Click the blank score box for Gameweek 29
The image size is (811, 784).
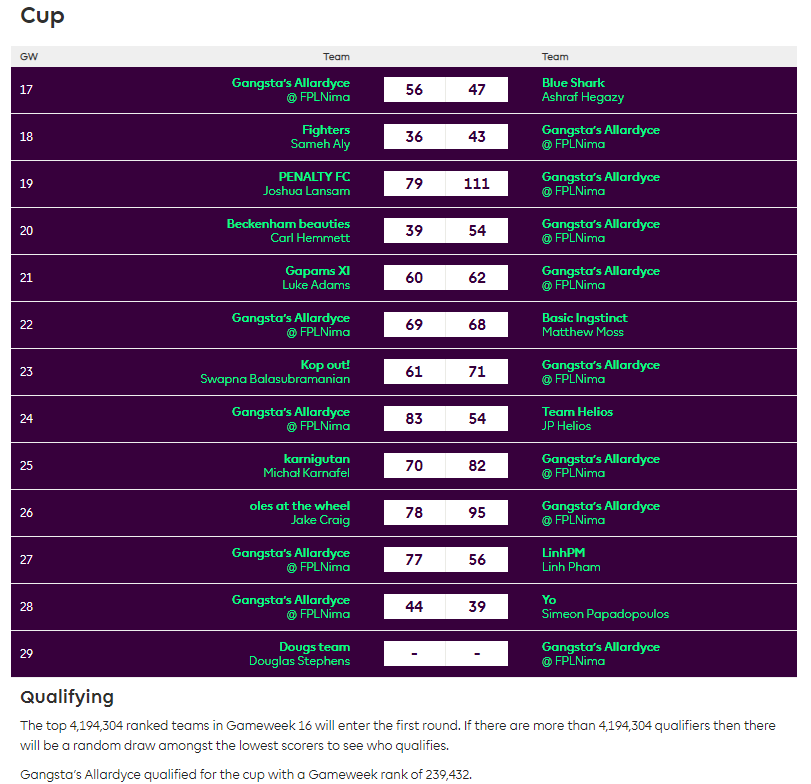[x=445, y=653]
